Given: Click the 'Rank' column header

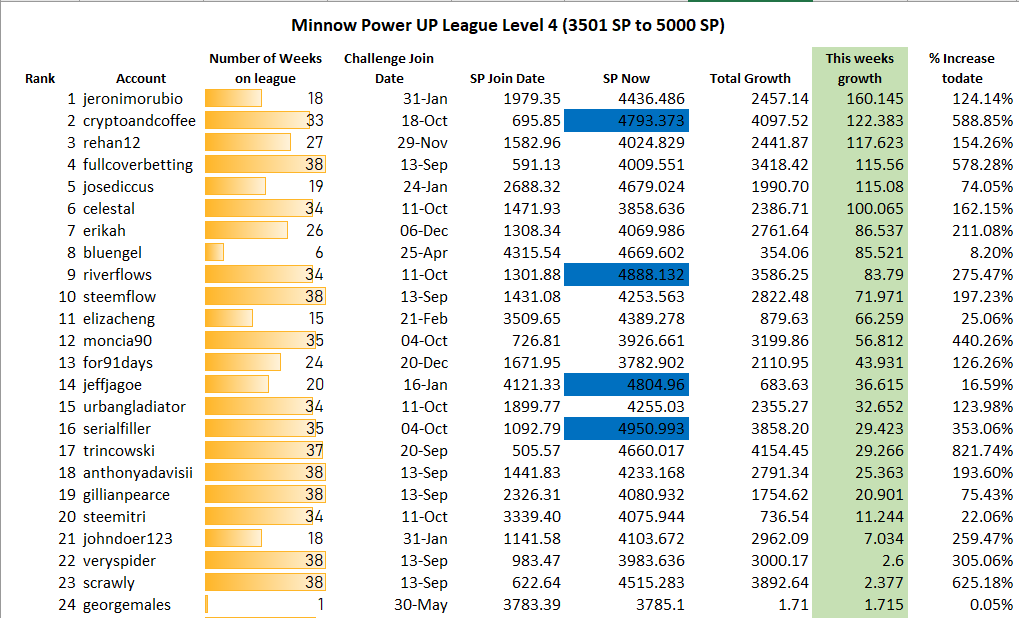Looking at the screenshot, I should [40, 79].
